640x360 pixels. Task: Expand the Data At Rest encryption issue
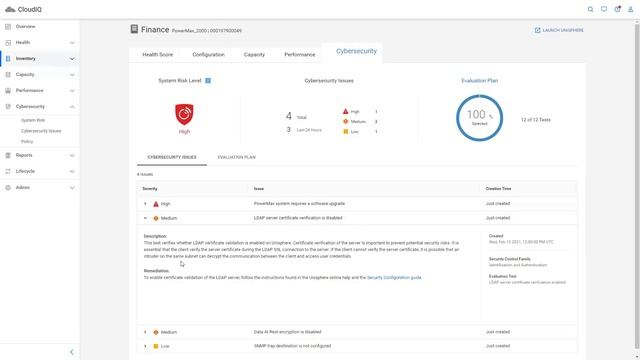coord(145,332)
